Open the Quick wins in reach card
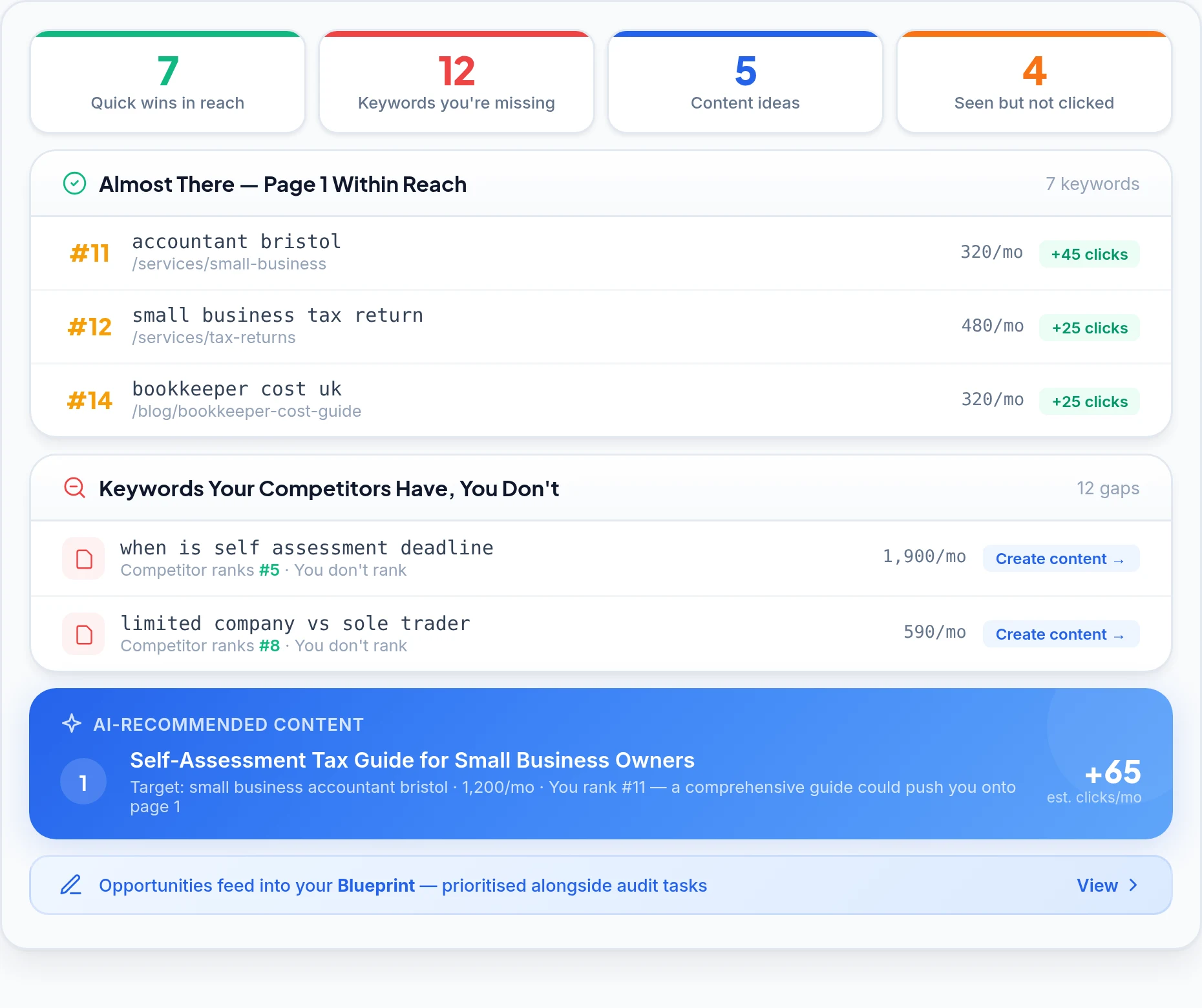This screenshot has width=1202, height=1008. tap(167, 82)
